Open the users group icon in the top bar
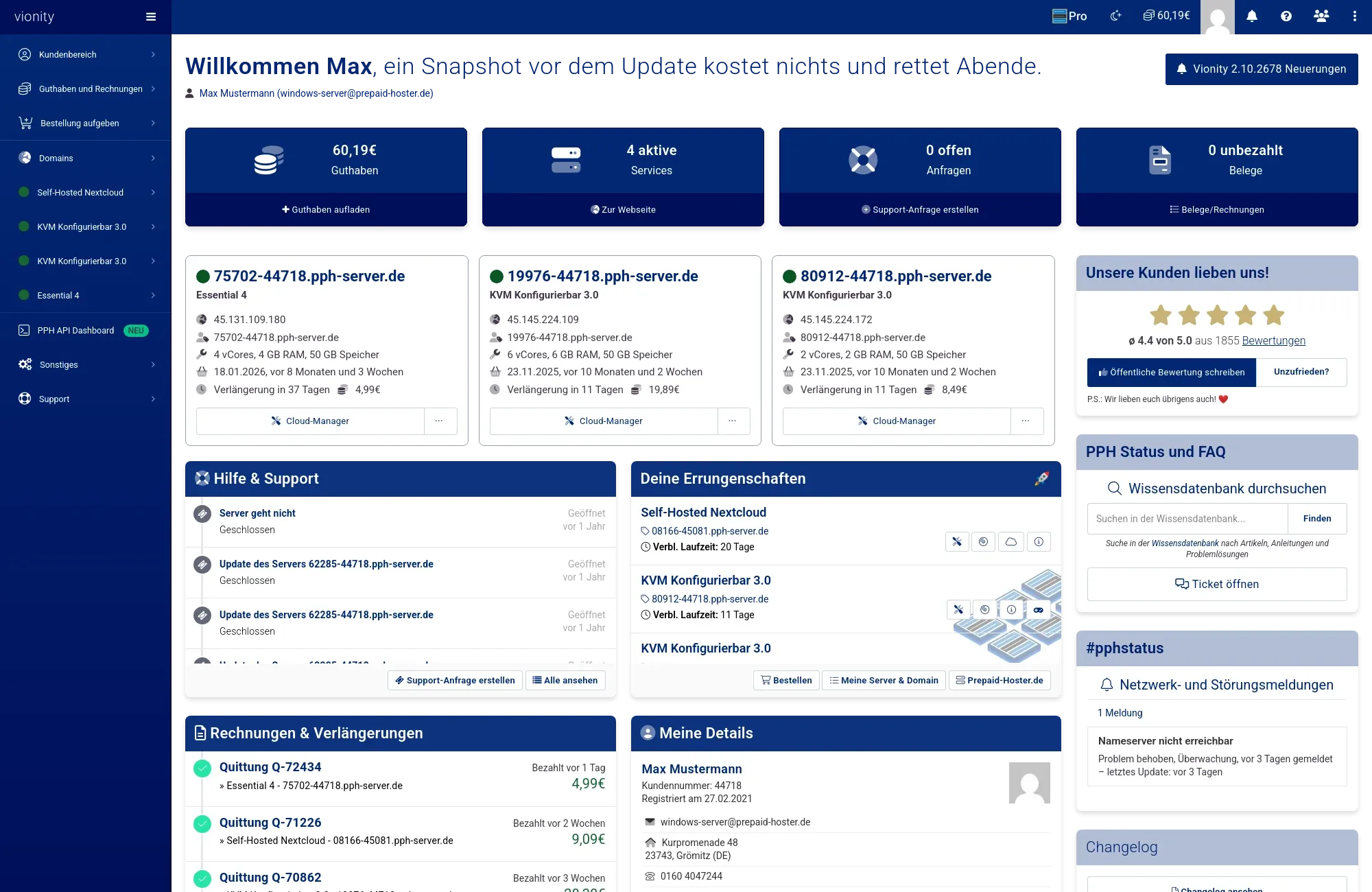Image resolution: width=1372 pixels, height=892 pixels. pyautogui.click(x=1321, y=16)
